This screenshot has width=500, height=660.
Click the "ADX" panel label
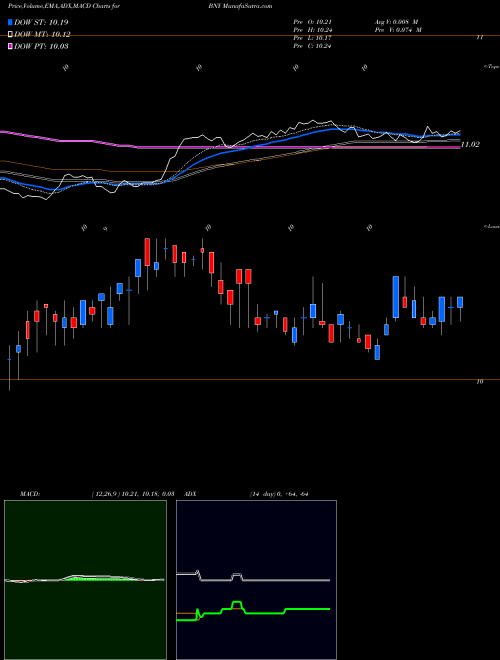click(190, 494)
